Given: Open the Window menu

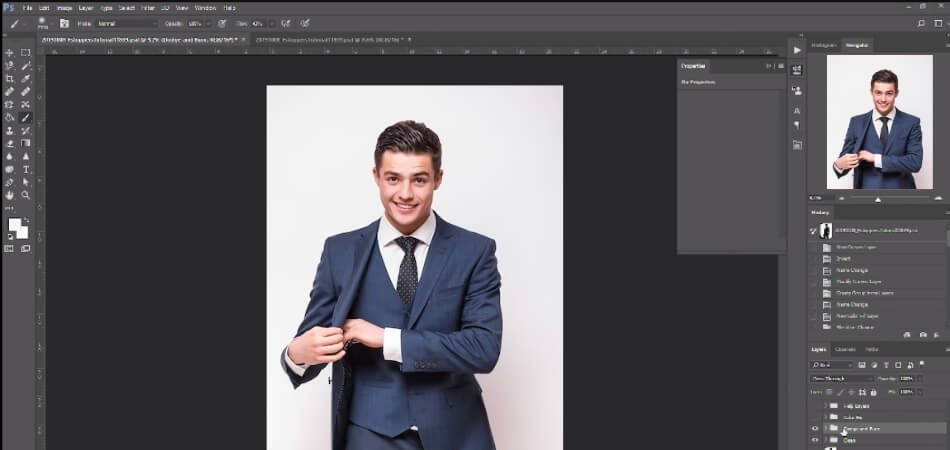Looking at the screenshot, I should (205, 8).
